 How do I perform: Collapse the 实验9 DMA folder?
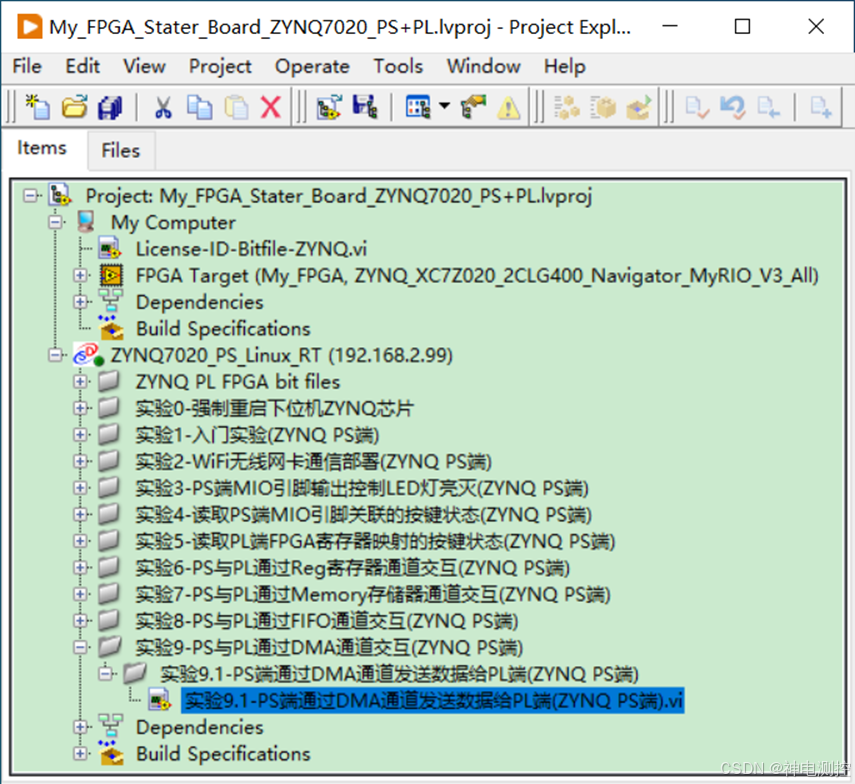coord(80,648)
